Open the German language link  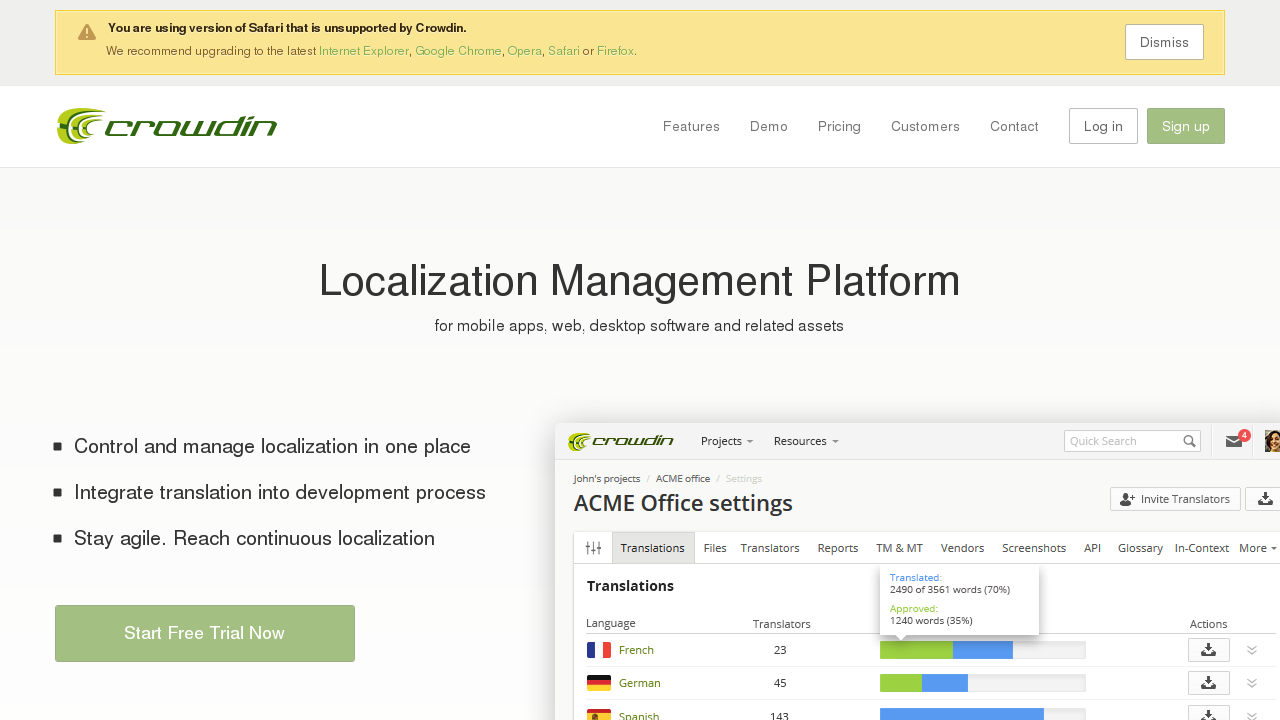coord(640,683)
